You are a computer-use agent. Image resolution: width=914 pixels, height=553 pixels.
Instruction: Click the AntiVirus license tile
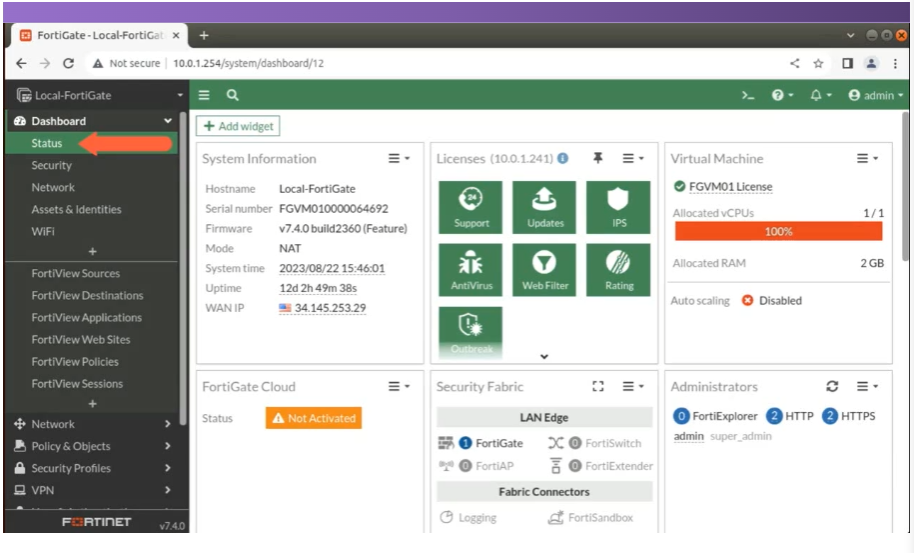coord(470,270)
